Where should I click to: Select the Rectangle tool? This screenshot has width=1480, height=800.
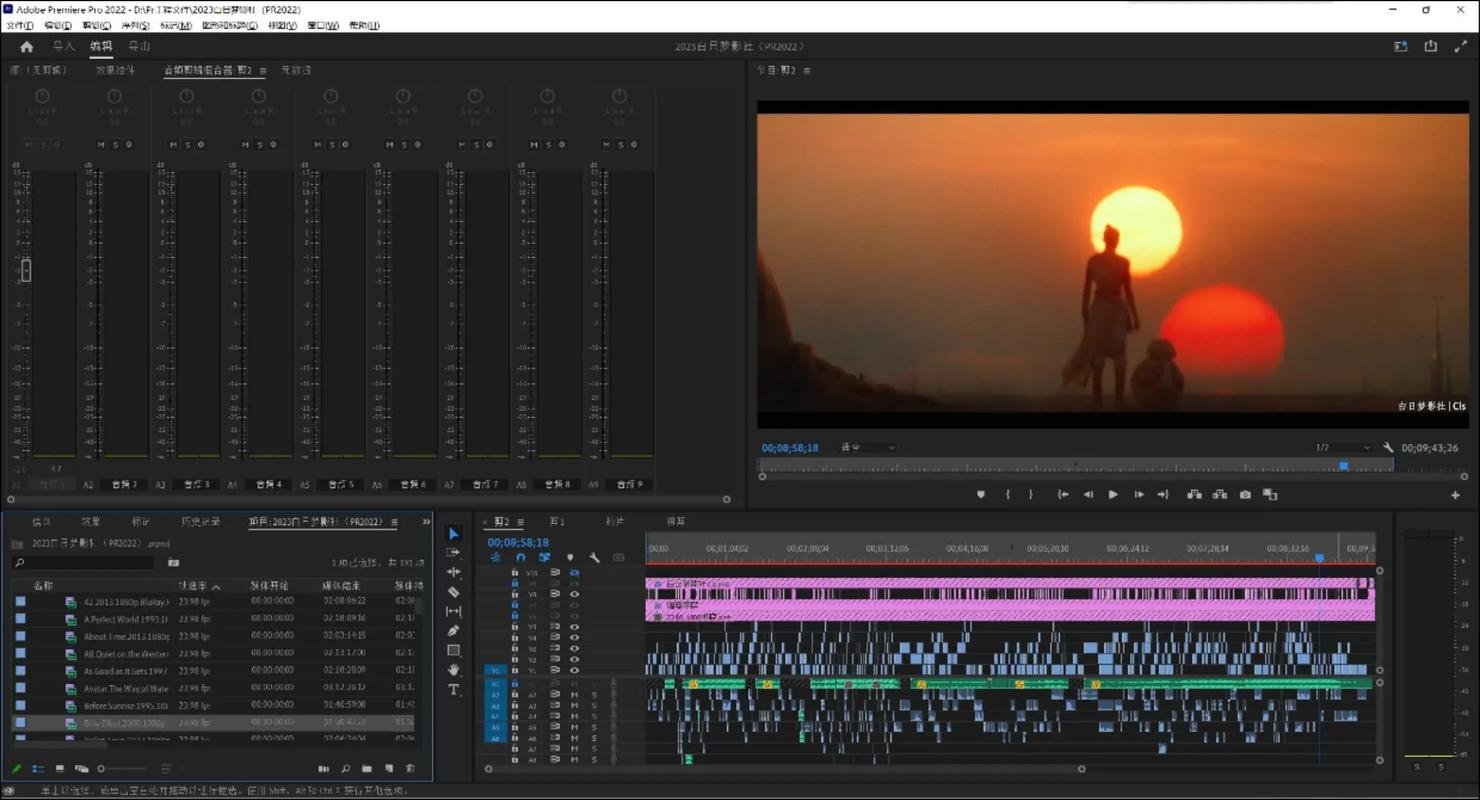tap(453, 650)
